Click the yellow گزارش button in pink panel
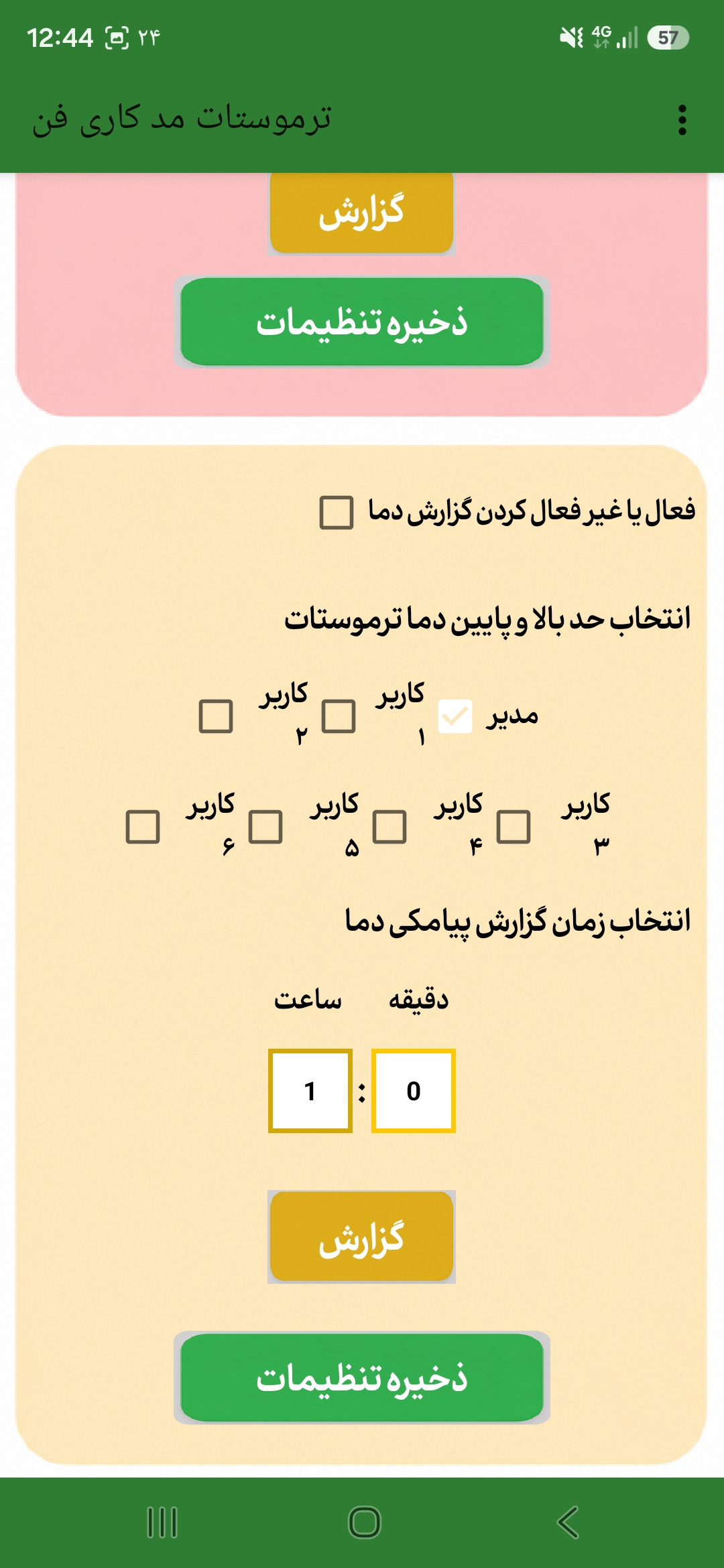Image resolution: width=724 pixels, height=1568 pixels. 361,213
